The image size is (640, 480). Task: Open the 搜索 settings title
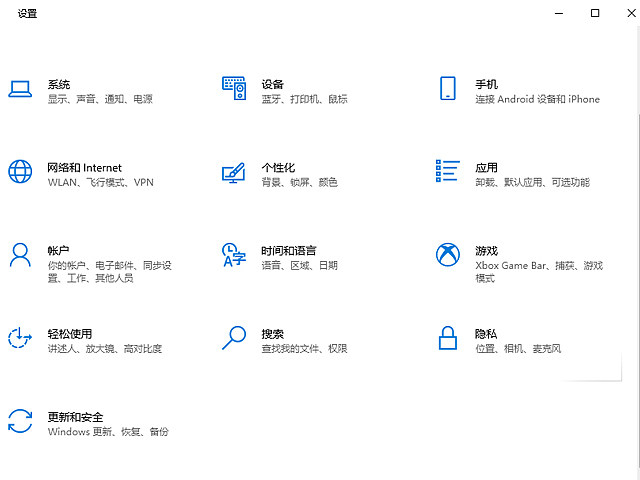point(273,334)
